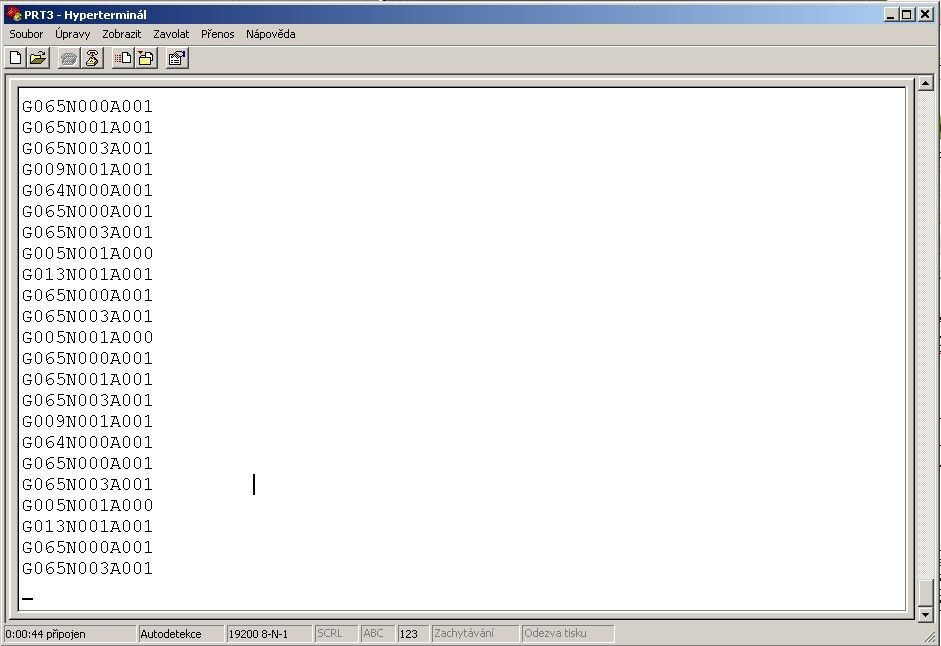Viewport: 941px width, 646px height.
Task: Open the Úpravy menu
Action: click(x=72, y=34)
